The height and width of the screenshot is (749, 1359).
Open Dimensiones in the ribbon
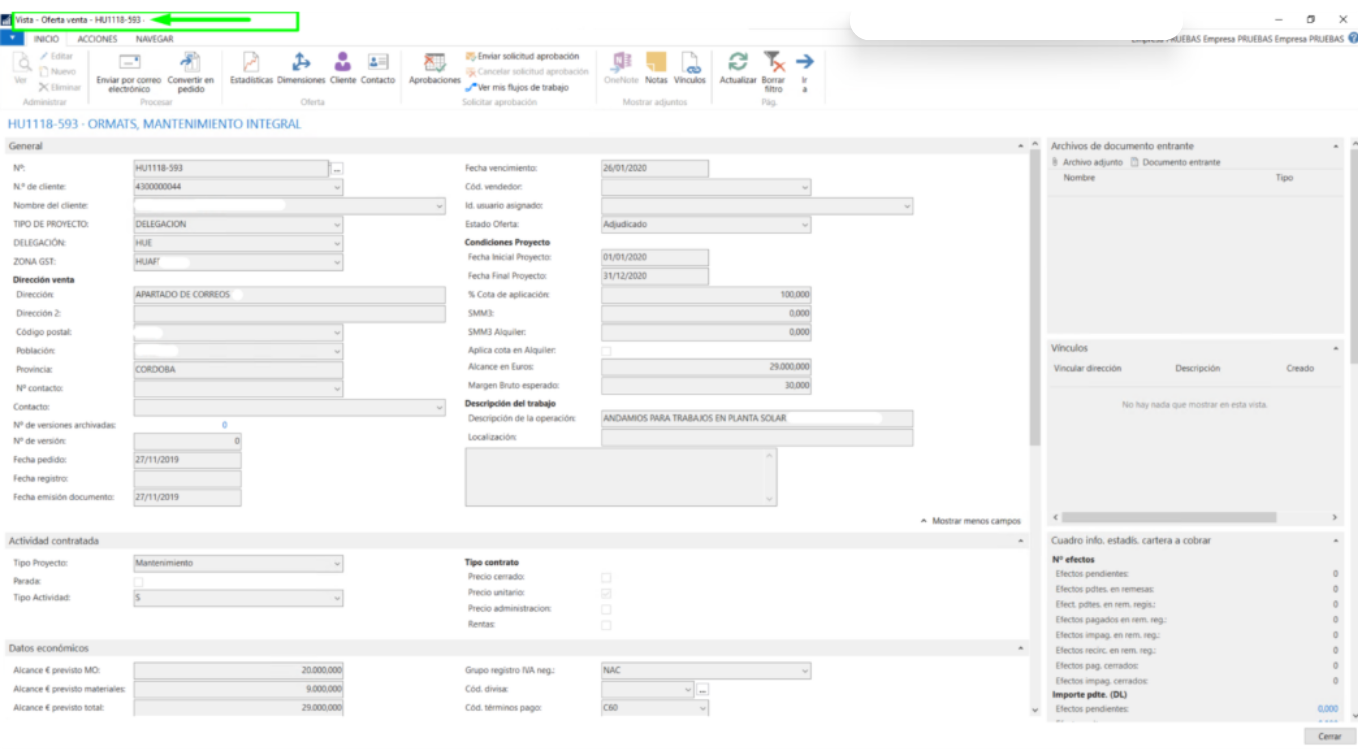[x=301, y=62]
